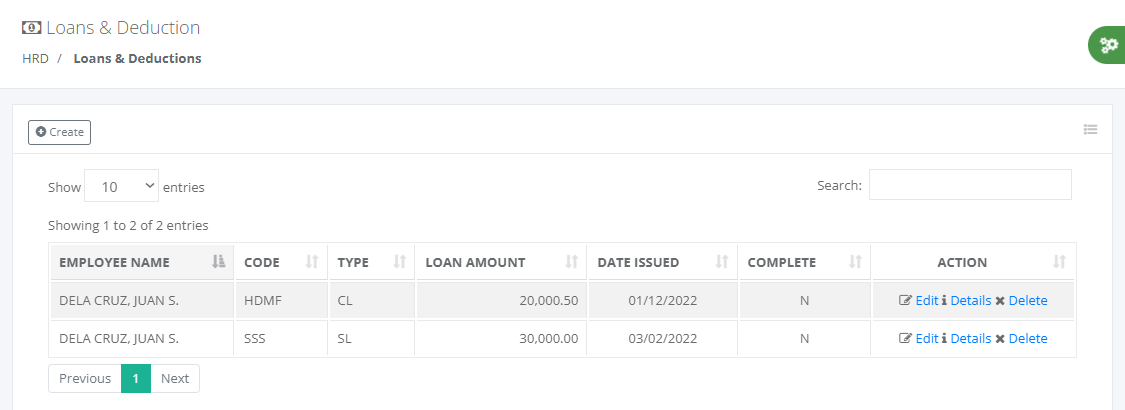Click the info icon in HDMF row
1125x410 pixels.
tap(944, 301)
